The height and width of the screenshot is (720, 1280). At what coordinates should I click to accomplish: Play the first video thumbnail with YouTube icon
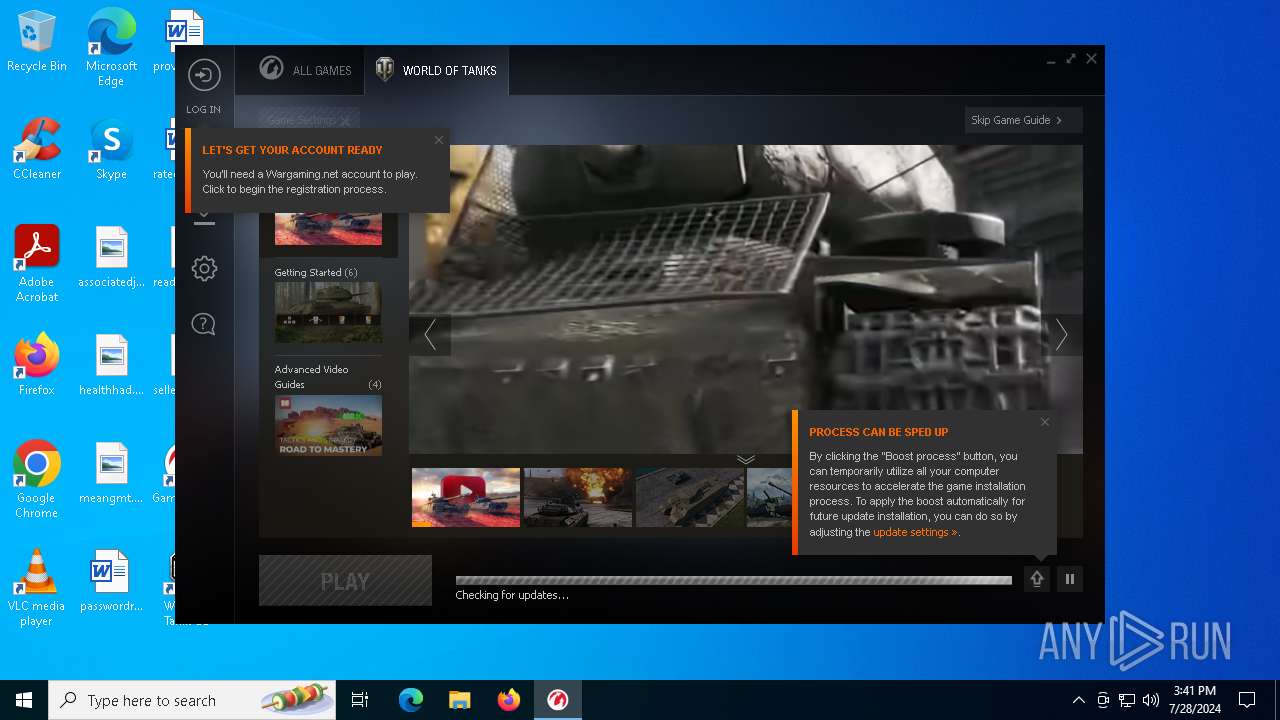click(x=466, y=497)
